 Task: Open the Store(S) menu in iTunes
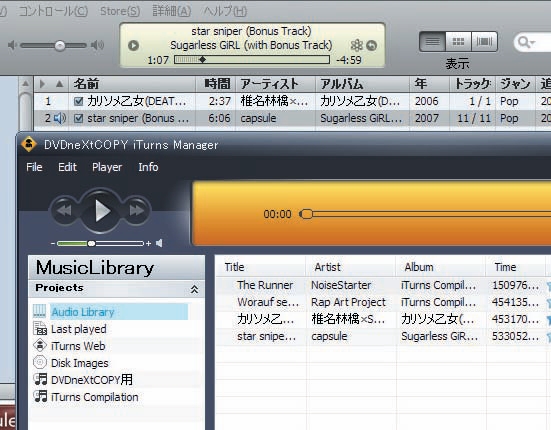120,11
